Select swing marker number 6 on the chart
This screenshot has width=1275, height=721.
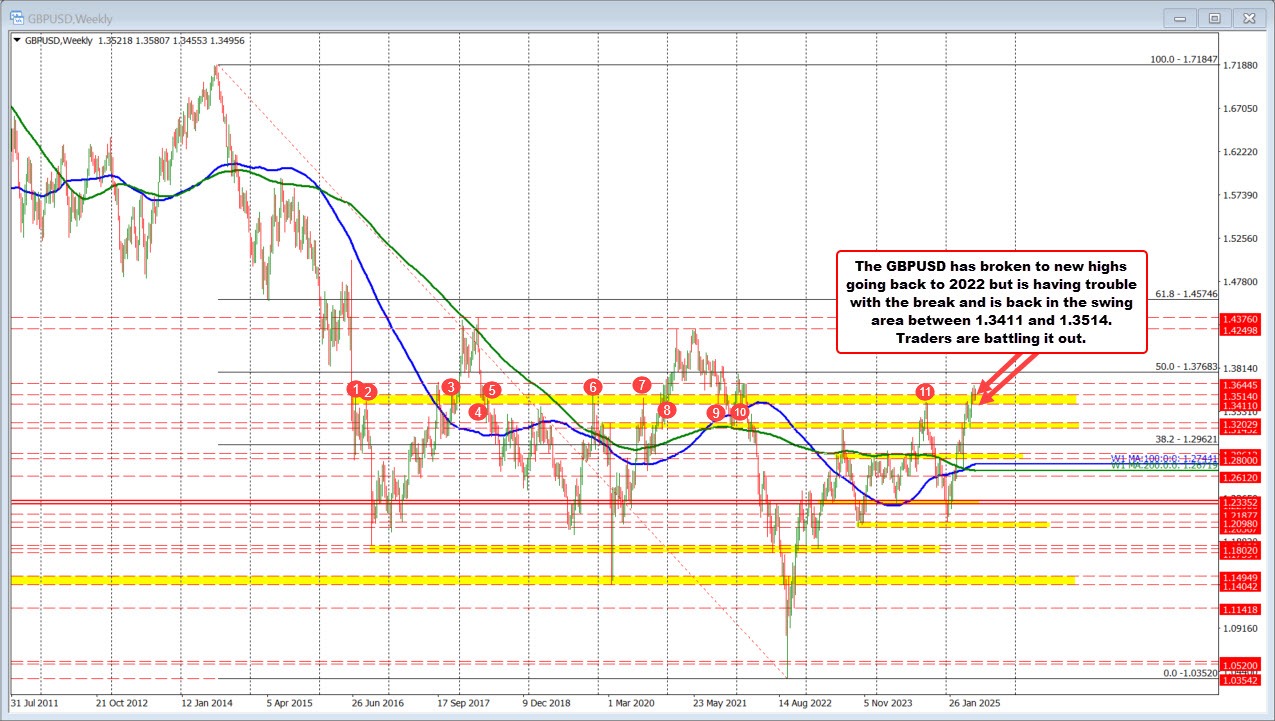592,385
